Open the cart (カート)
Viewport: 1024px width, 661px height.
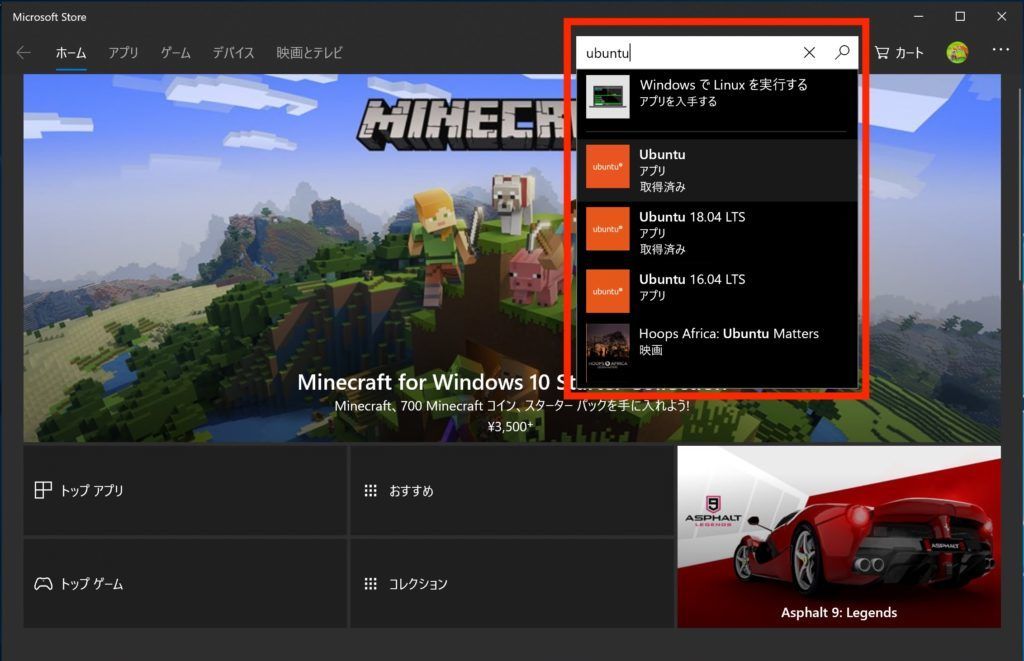pyautogui.click(x=899, y=53)
